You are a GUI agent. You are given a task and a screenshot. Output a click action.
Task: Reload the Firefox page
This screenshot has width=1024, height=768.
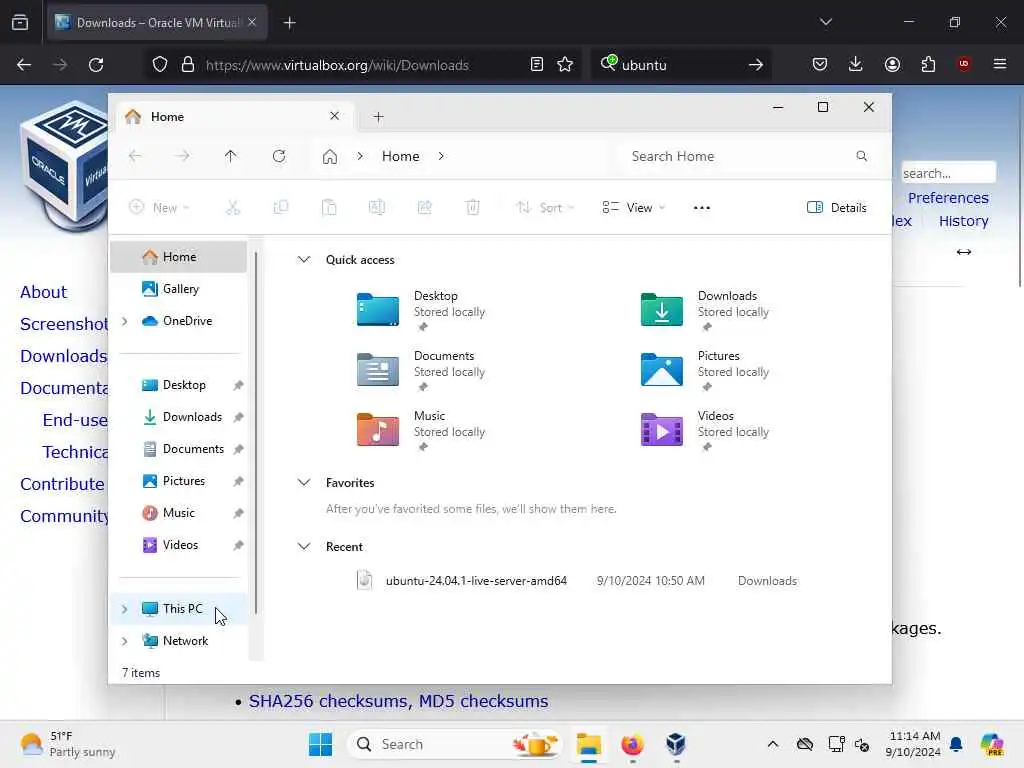96,65
